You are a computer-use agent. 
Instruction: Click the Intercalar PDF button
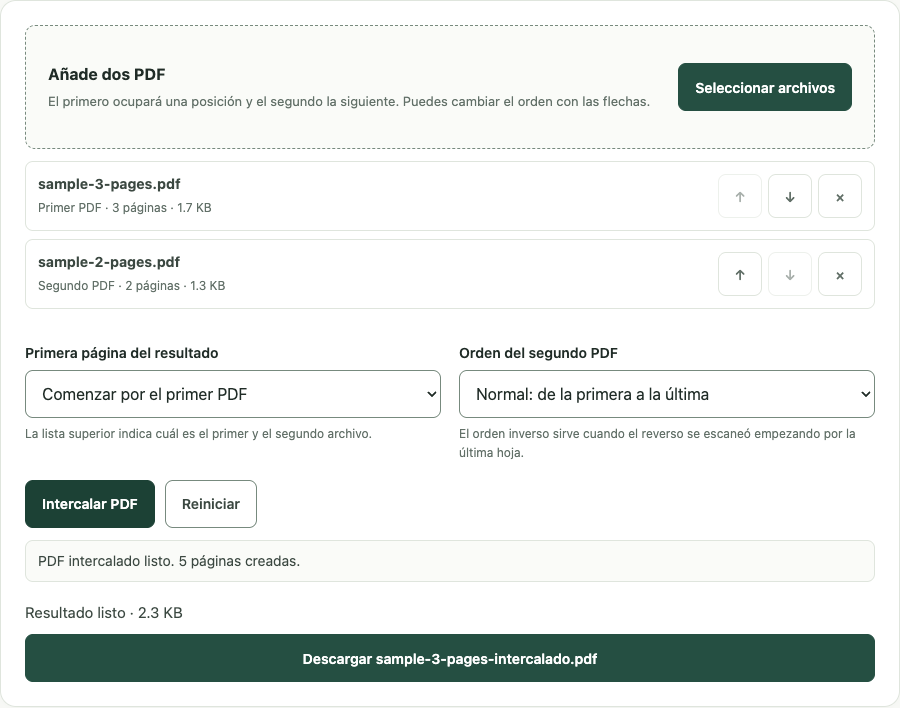(90, 504)
